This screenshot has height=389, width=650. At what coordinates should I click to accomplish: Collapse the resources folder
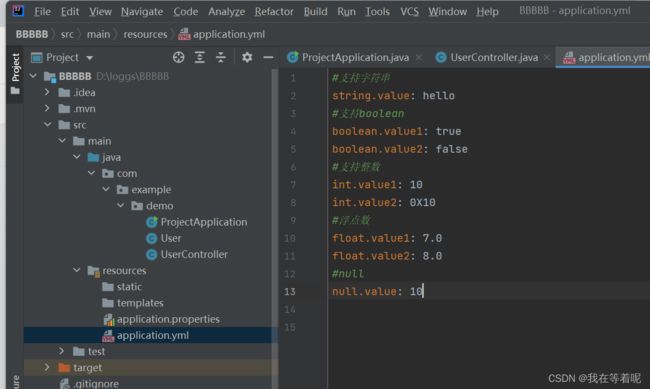click(x=77, y=270)
